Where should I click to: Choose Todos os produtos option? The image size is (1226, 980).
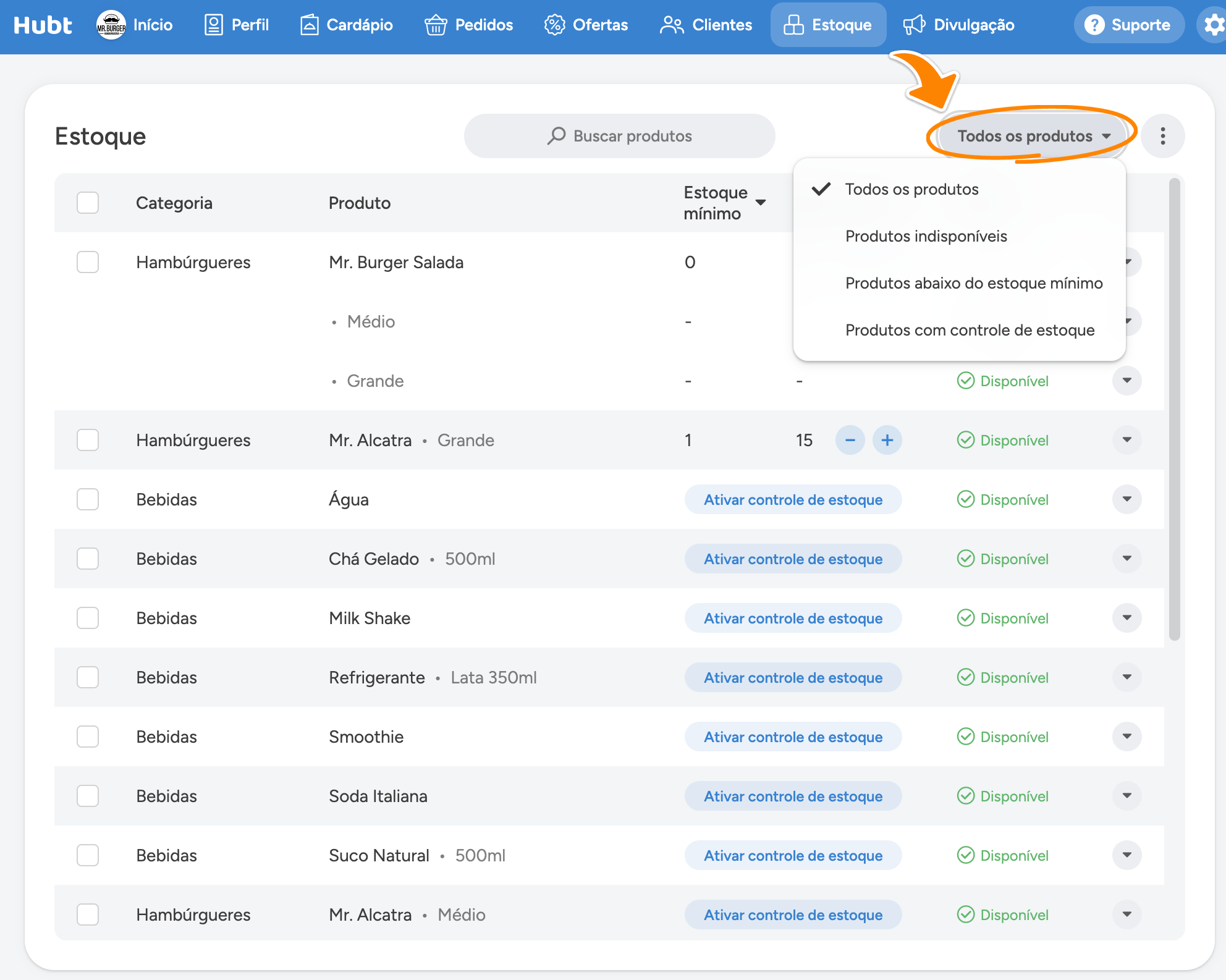tap(959, 189)
